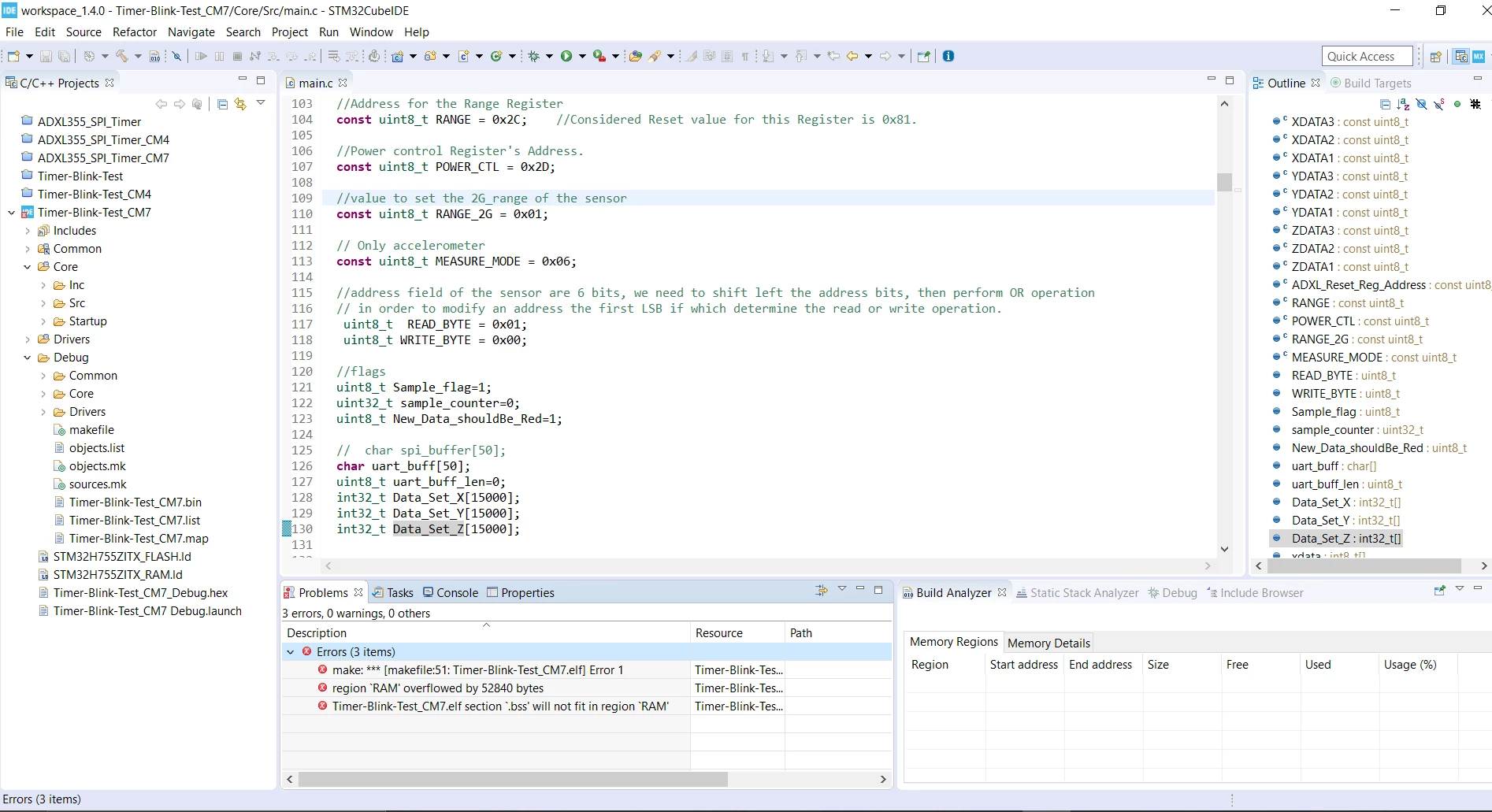Viewport: 1492px width, 812px height.
Task: Switch to C/C++ perspective icon
Action: (x=1461, y=57)
